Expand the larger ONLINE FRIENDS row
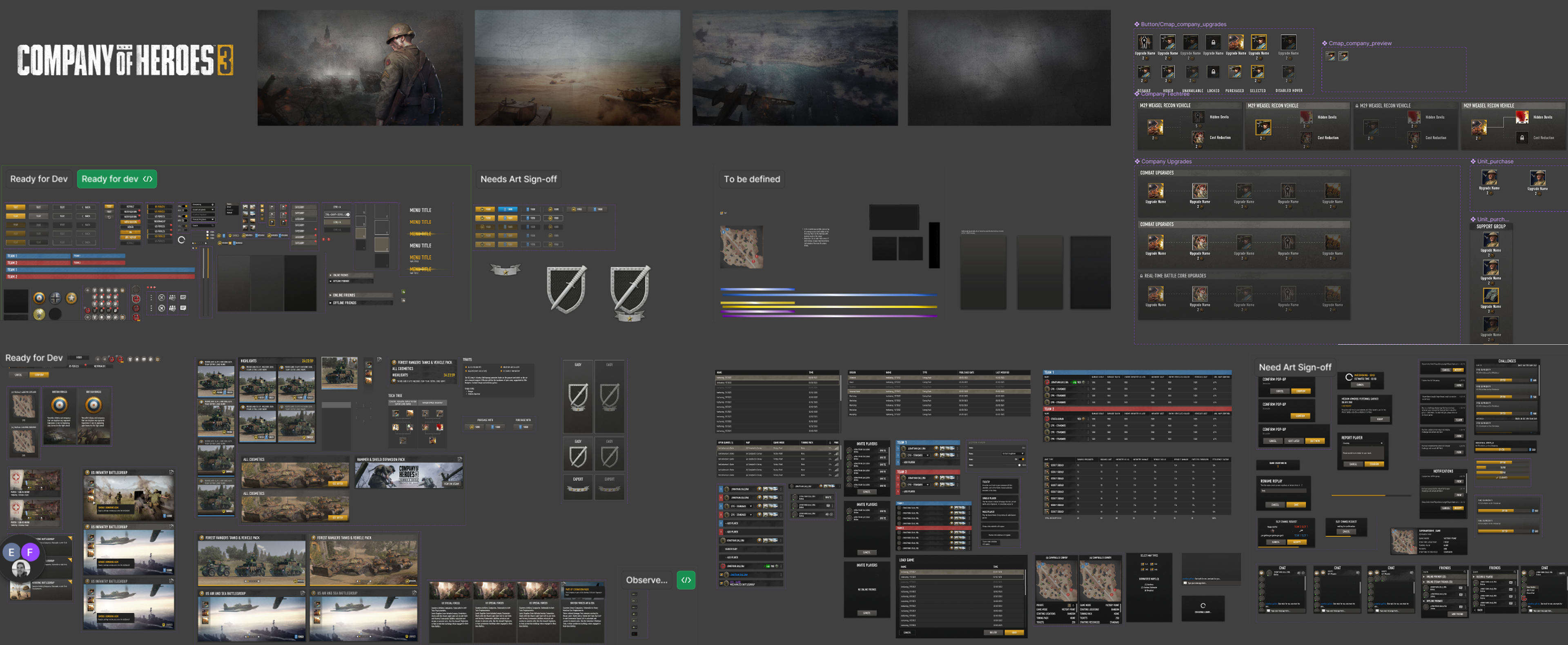Viewport: 1568px width, 645px height. [x=359, y=295]
